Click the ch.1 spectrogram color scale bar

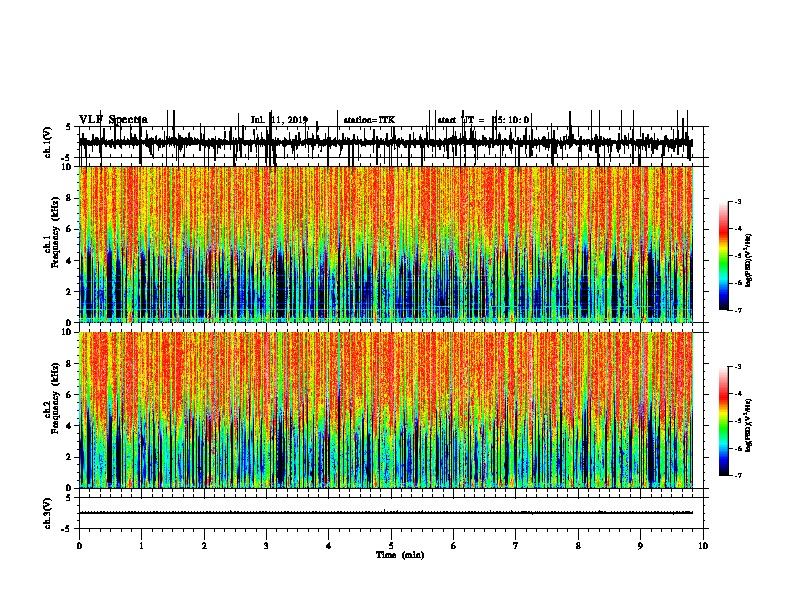tap(723, 255)
